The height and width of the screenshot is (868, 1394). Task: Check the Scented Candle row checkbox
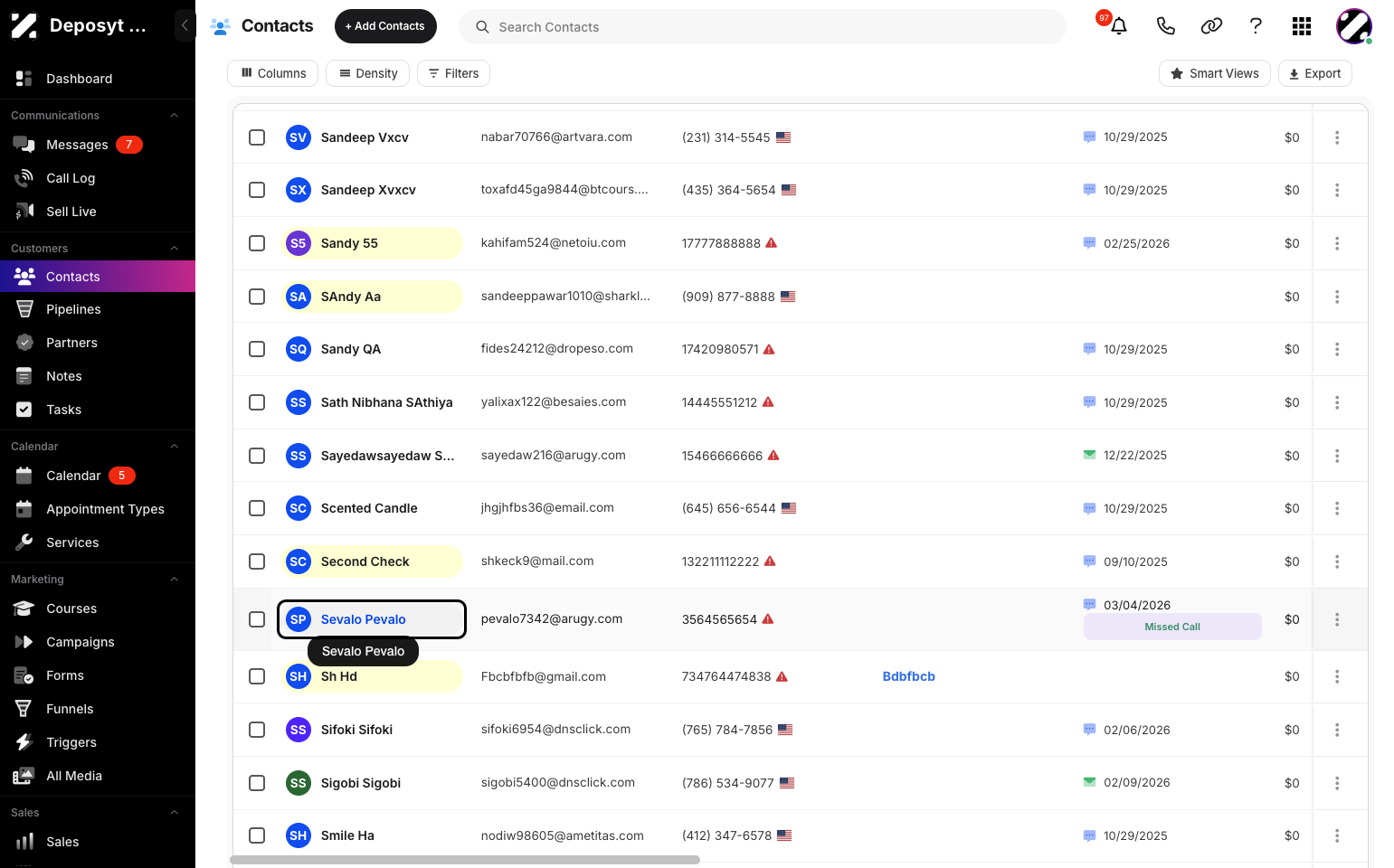257,508
